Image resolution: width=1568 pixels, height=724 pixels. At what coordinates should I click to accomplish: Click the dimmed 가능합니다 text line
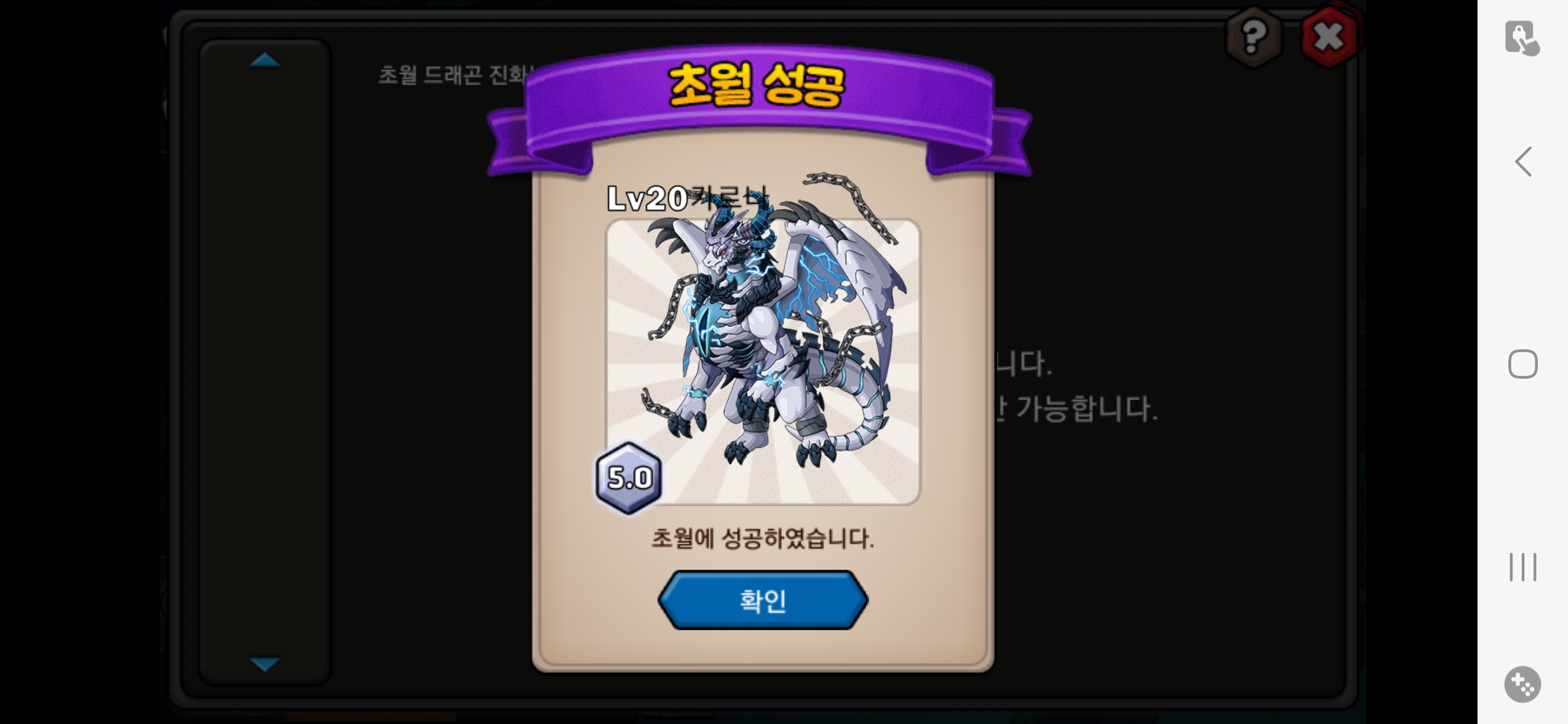[1077, 408]
